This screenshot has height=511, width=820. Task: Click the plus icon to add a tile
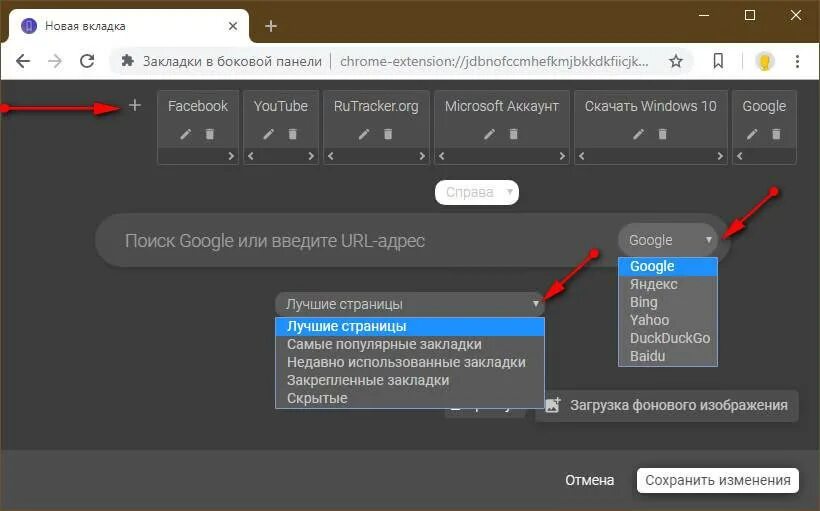pos(134,105)
